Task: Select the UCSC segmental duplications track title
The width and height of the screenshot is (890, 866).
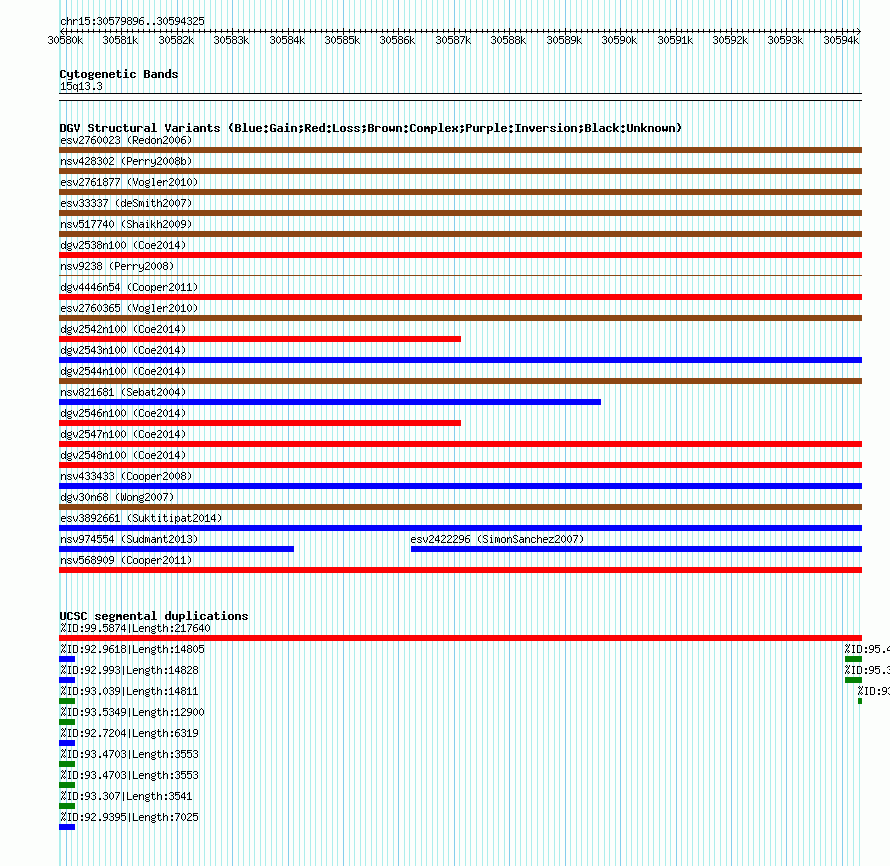Action: click(x=154, y=616)
